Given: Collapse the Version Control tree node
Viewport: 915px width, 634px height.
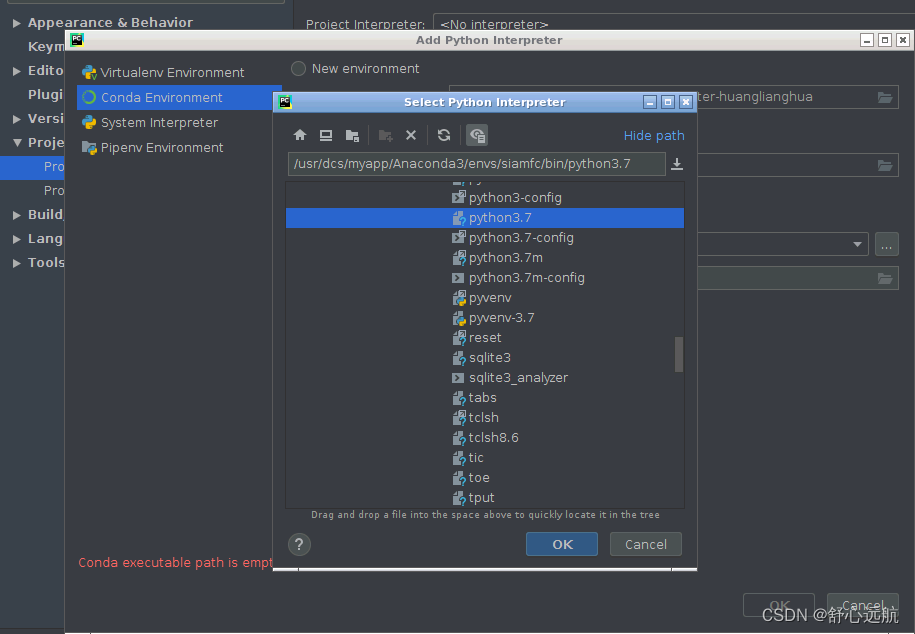Looking at the screenshot, I should (17, 118).
